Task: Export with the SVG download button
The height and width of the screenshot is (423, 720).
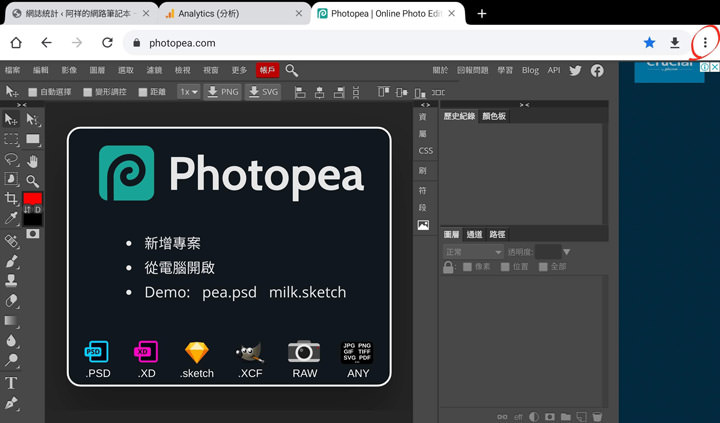Action: (x=263, y=92)
